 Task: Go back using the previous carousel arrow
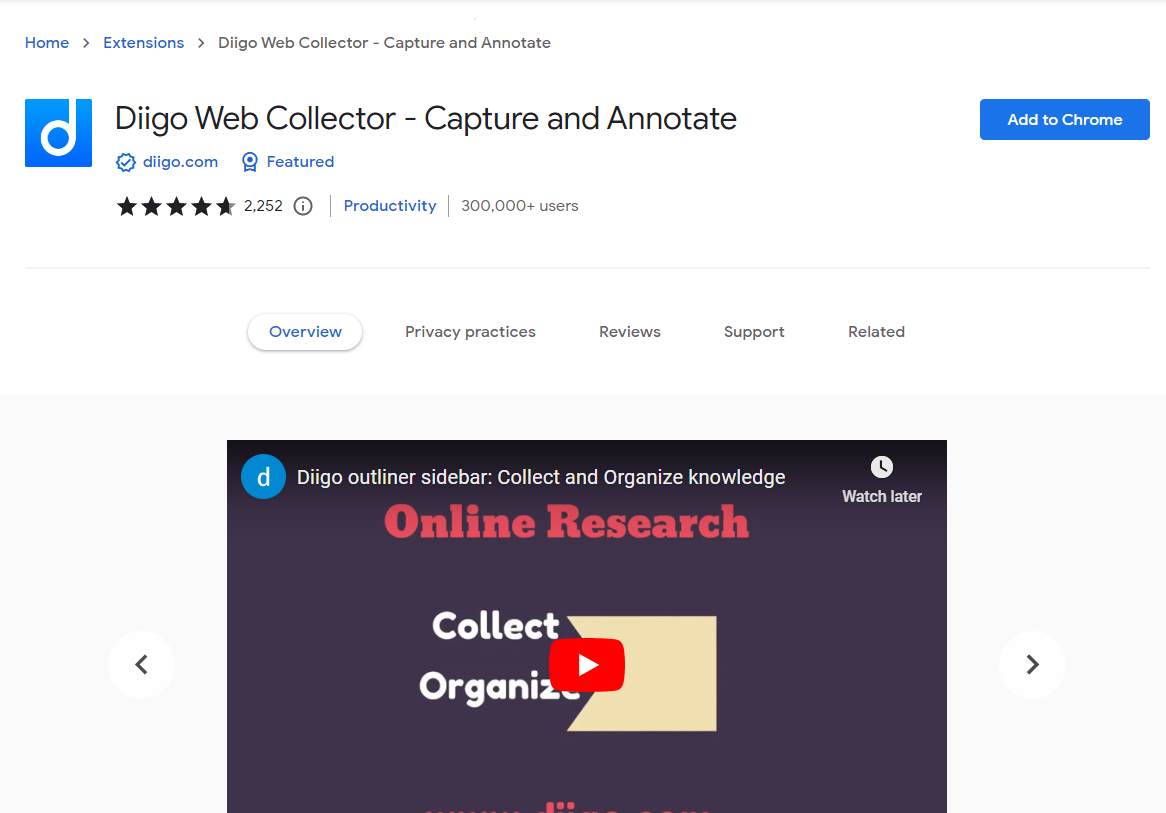point(141,664)
